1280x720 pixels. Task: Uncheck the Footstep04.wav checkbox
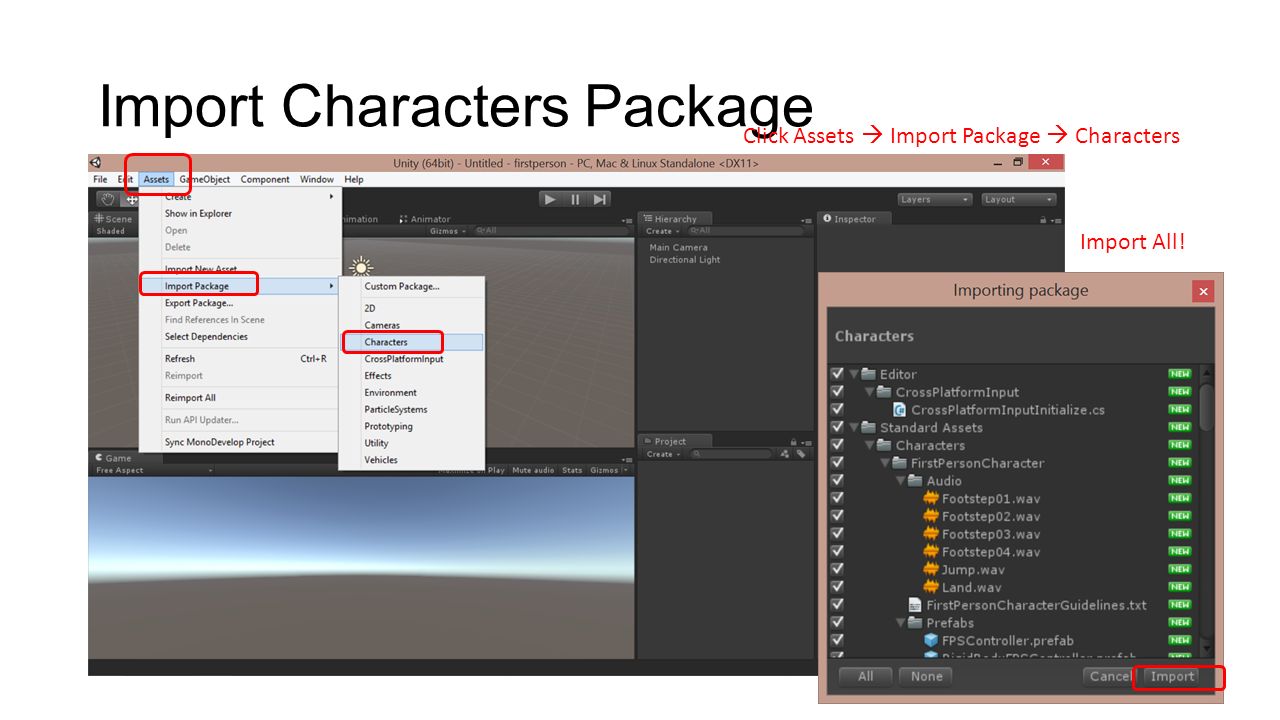838,551
